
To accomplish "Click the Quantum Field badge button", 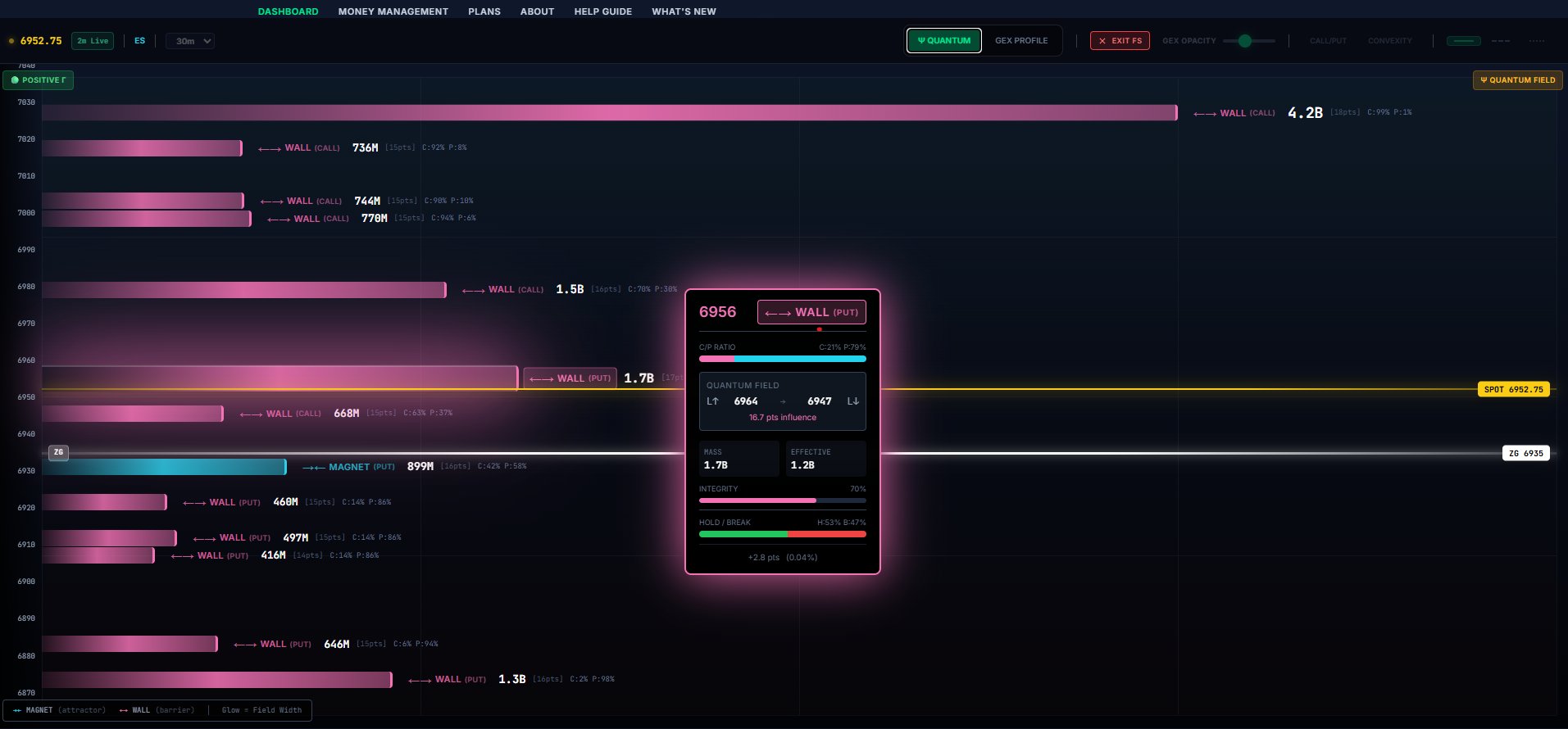I will [1517, 80].
